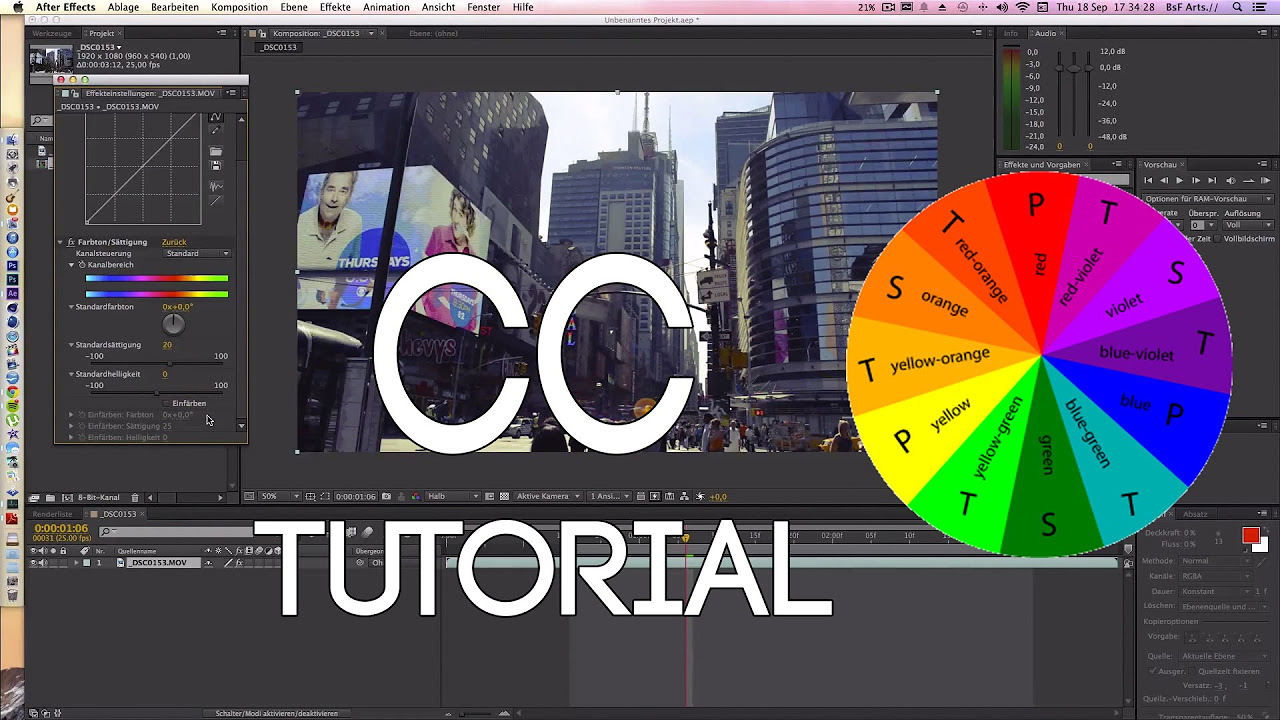Expand the _DSC0153.MOV layer properties
Viewport: 1280px width, 720px height.
[76, 563]
